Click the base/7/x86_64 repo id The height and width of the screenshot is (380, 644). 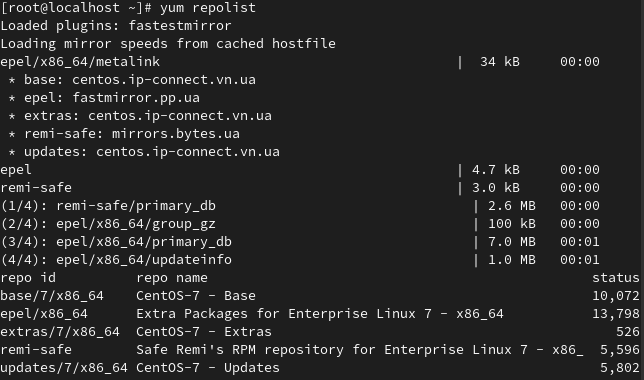click(52, 296)
